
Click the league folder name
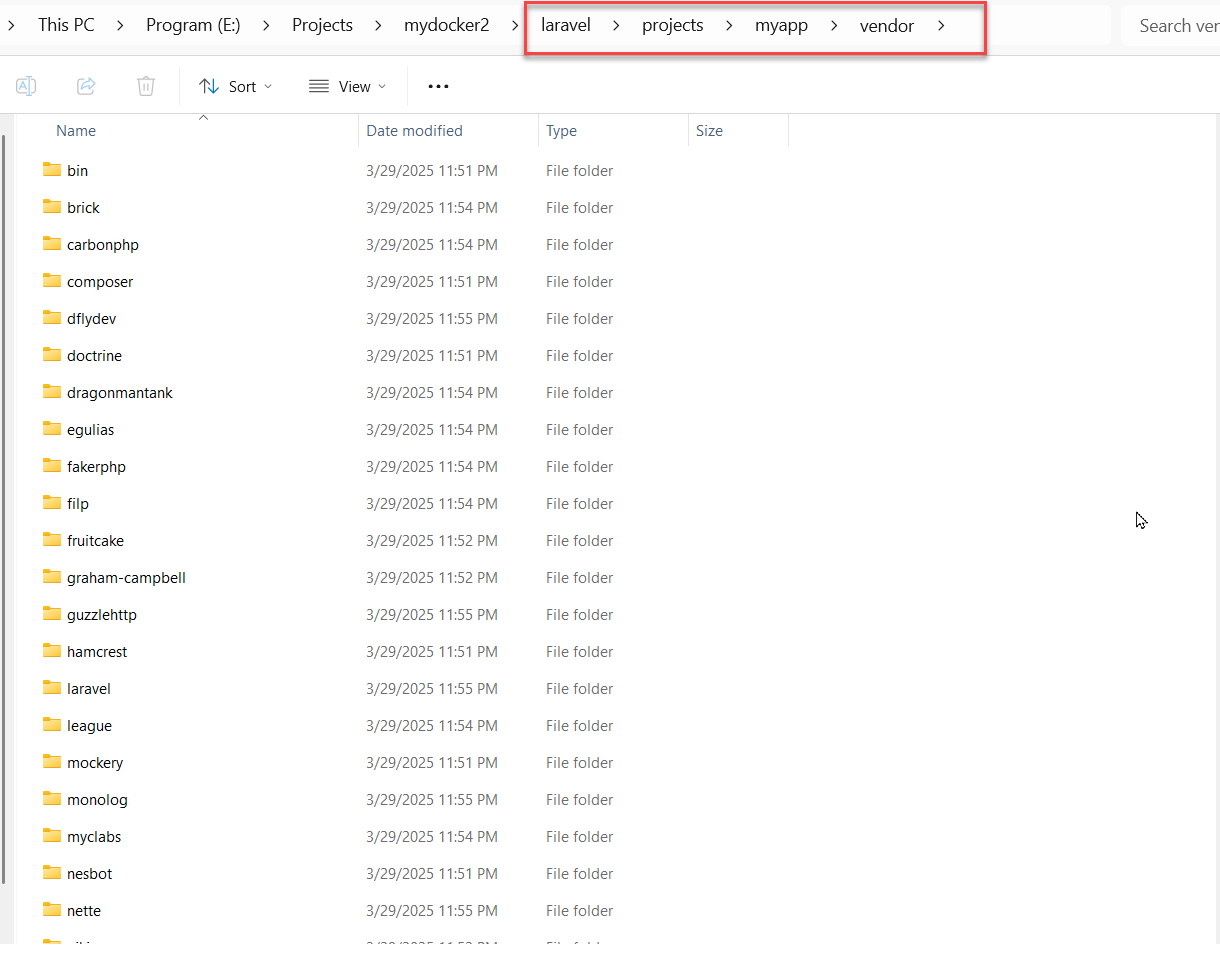pos(89,725)
